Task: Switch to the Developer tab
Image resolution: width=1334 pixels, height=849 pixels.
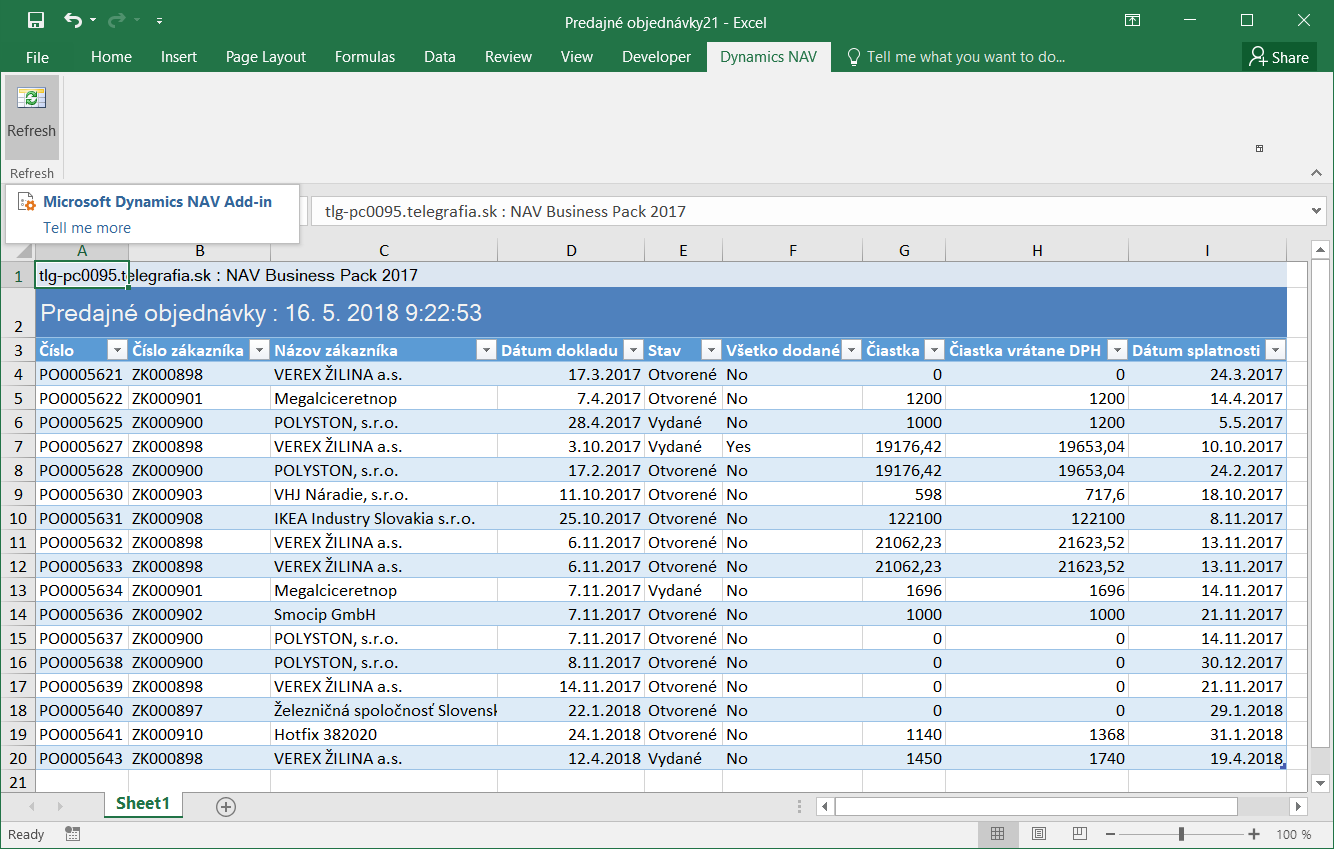Action: coord(656,57)
